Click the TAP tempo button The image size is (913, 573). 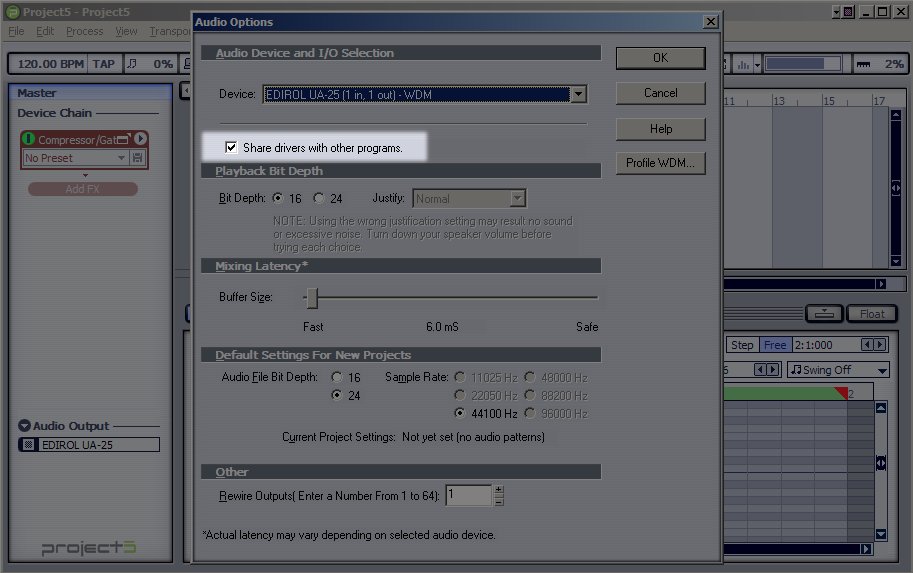coord(104,64)
